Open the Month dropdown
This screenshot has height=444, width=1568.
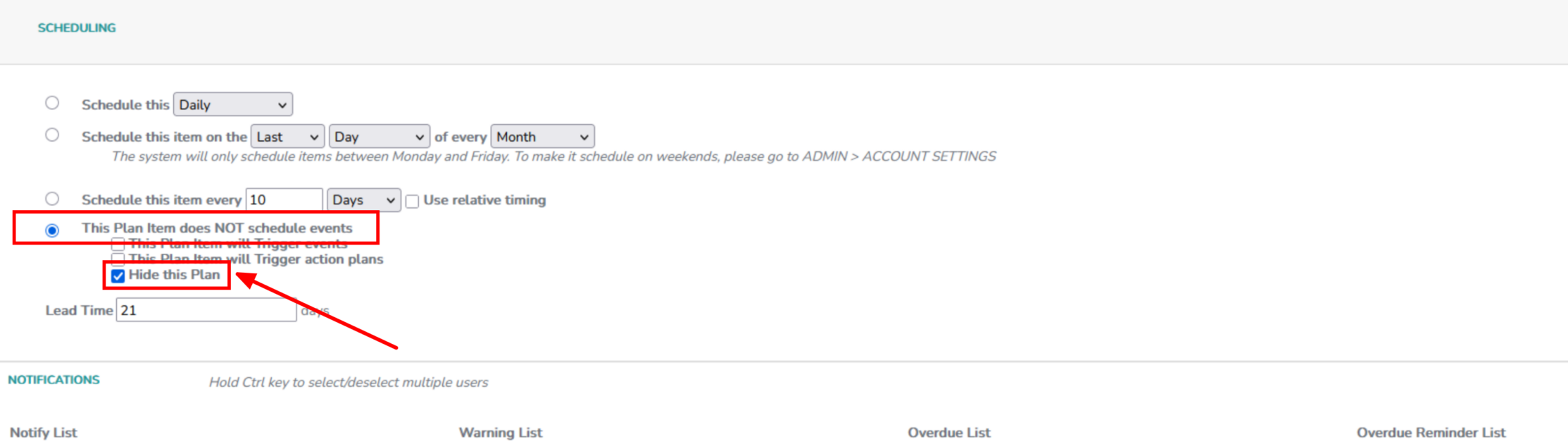coord(543,137)
